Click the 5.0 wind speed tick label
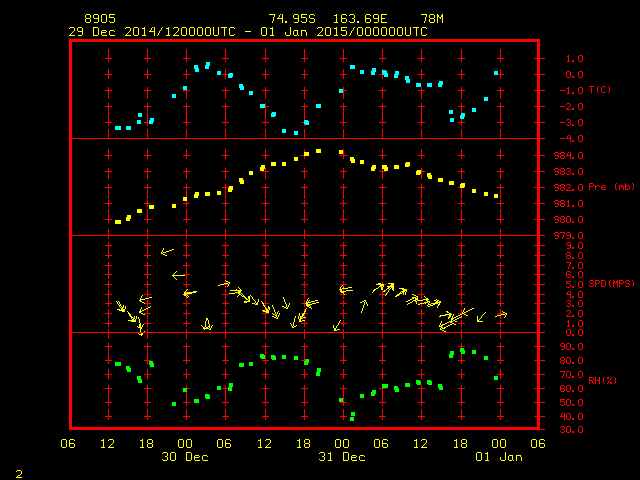The width and height of the screenshot is (640, 480). 574,284
